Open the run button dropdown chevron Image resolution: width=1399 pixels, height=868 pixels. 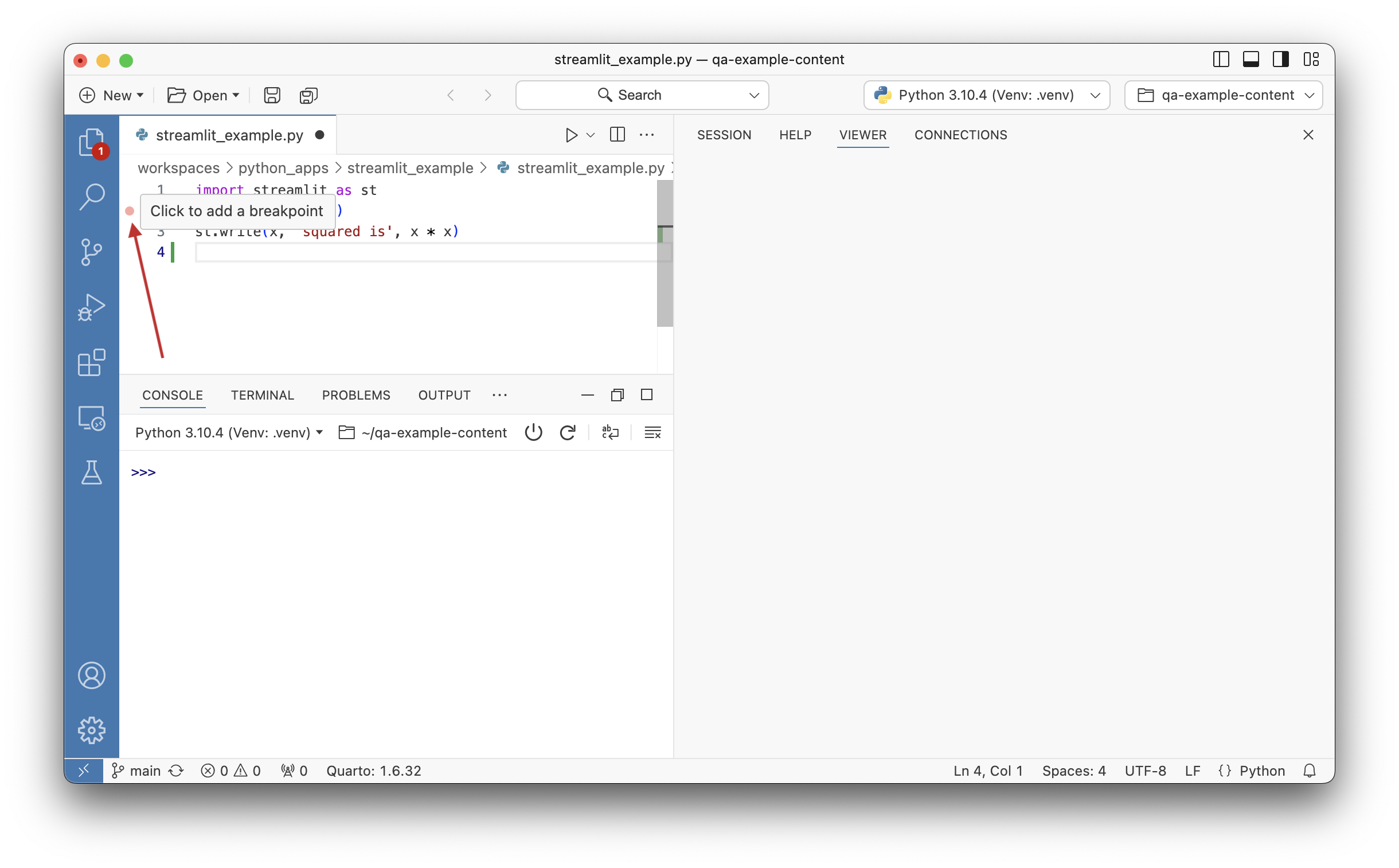[589, 134]
